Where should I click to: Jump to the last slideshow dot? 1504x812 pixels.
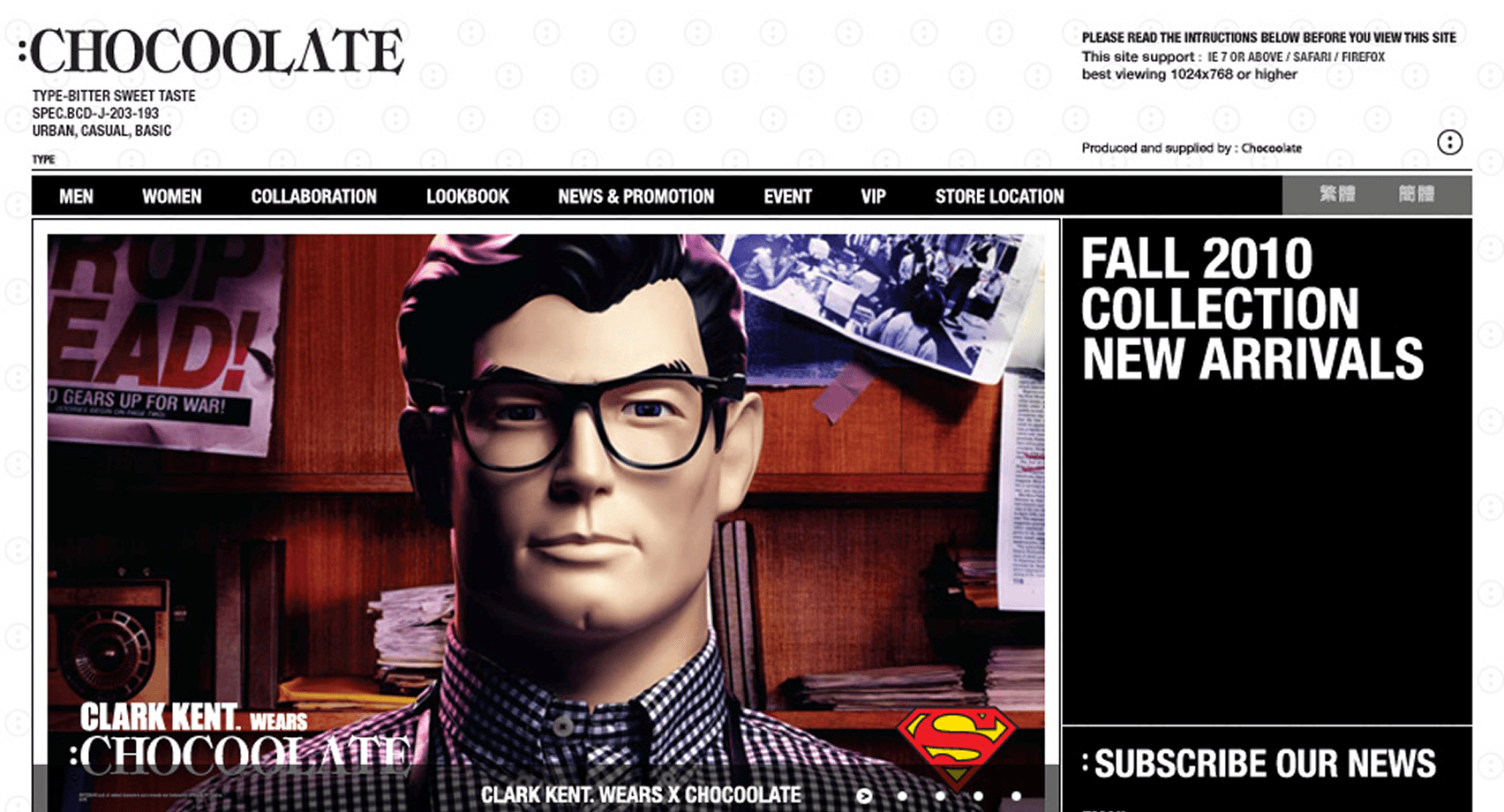click(x=1016, y=796)
